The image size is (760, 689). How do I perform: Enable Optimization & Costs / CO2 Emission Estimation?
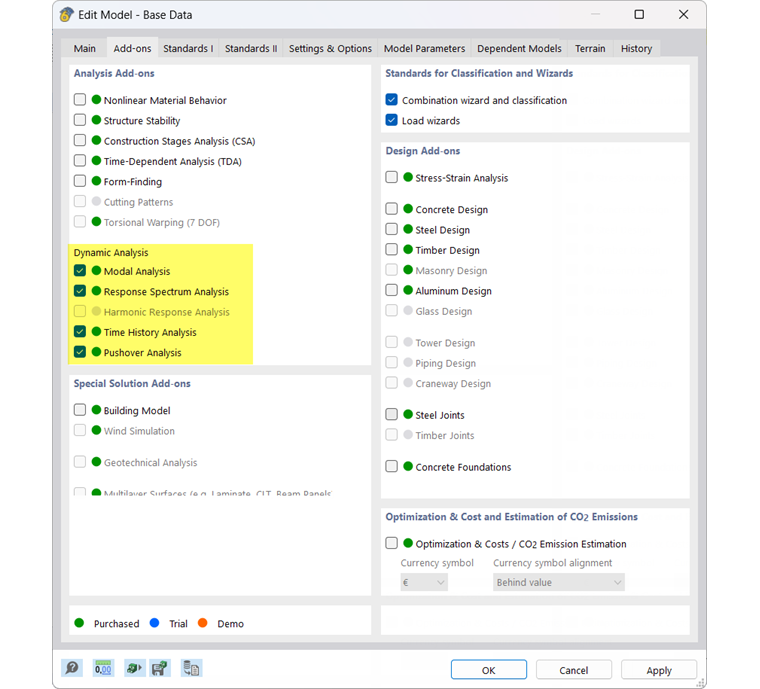[x=392, y=543]
